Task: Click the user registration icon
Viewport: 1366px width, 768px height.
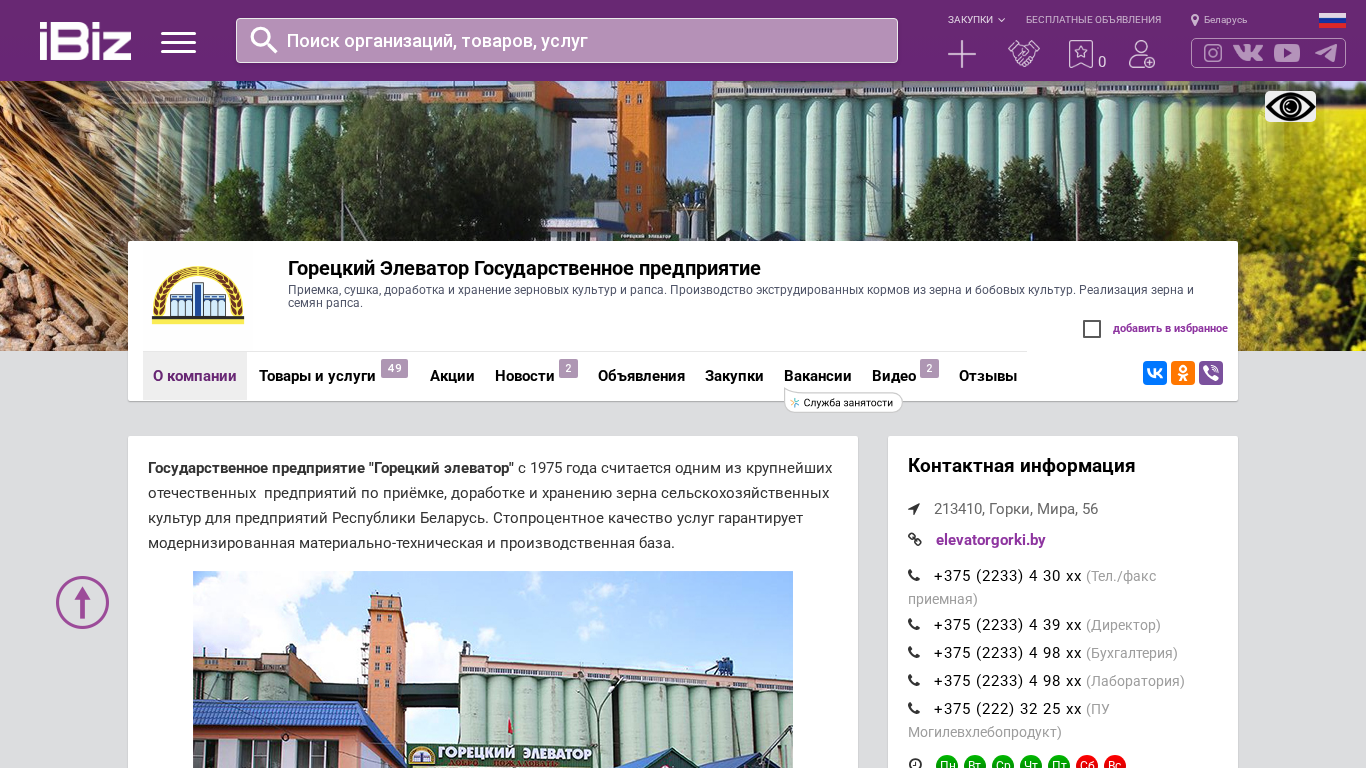Action: click(x=1142, y=54)
